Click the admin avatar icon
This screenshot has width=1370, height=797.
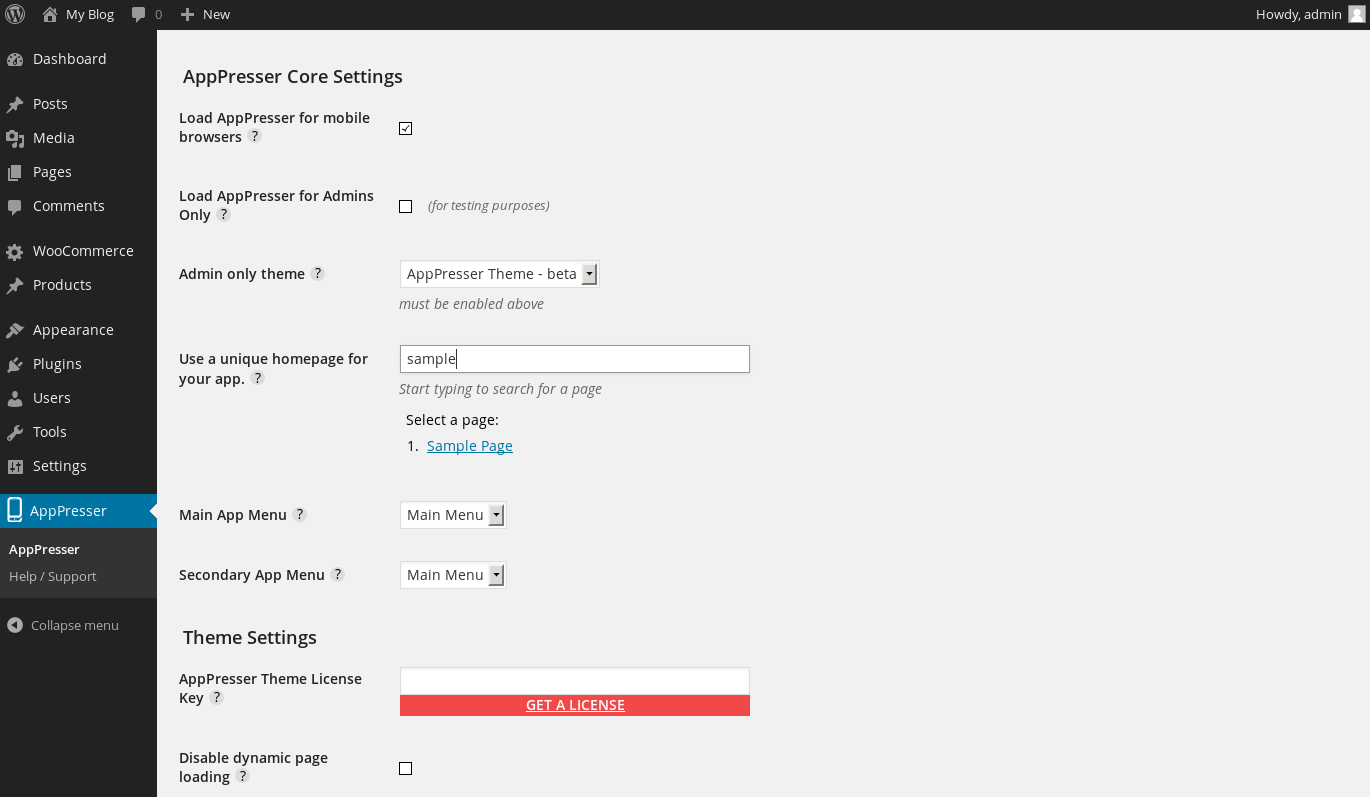[1356, 14]
